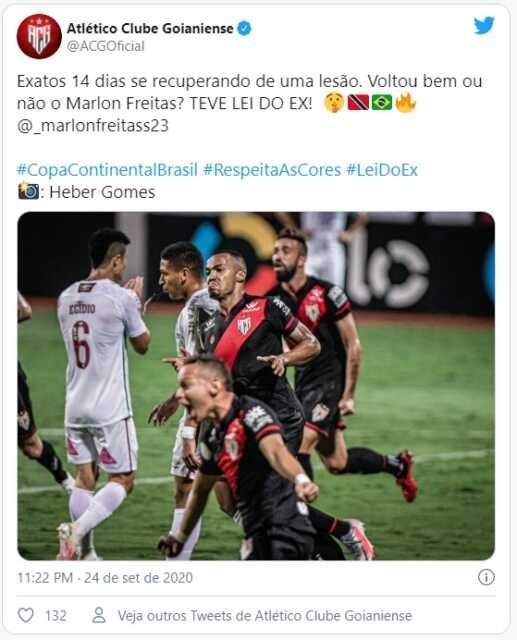Click the camera emoji before Heber Gomes
The height and width of the screenshot is (640, 517).
click(x=29, y=191)
